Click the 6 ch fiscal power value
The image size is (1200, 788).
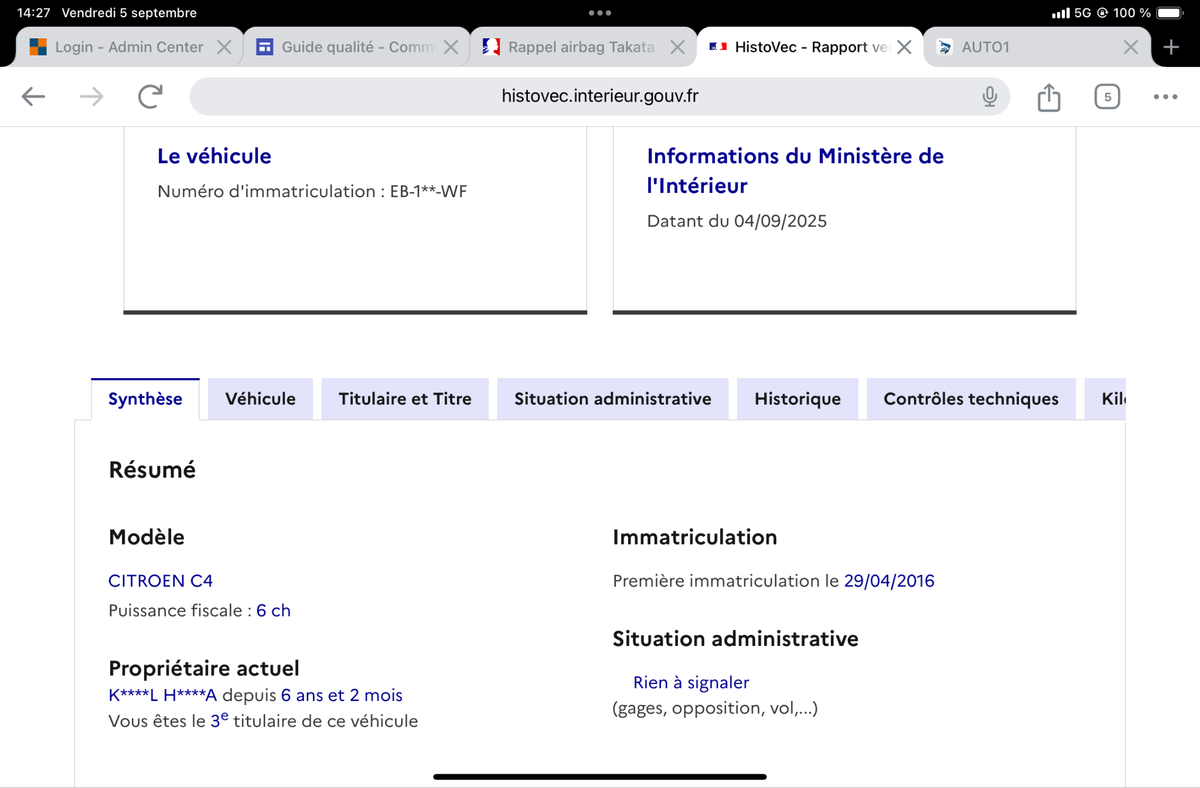point(273,610)
